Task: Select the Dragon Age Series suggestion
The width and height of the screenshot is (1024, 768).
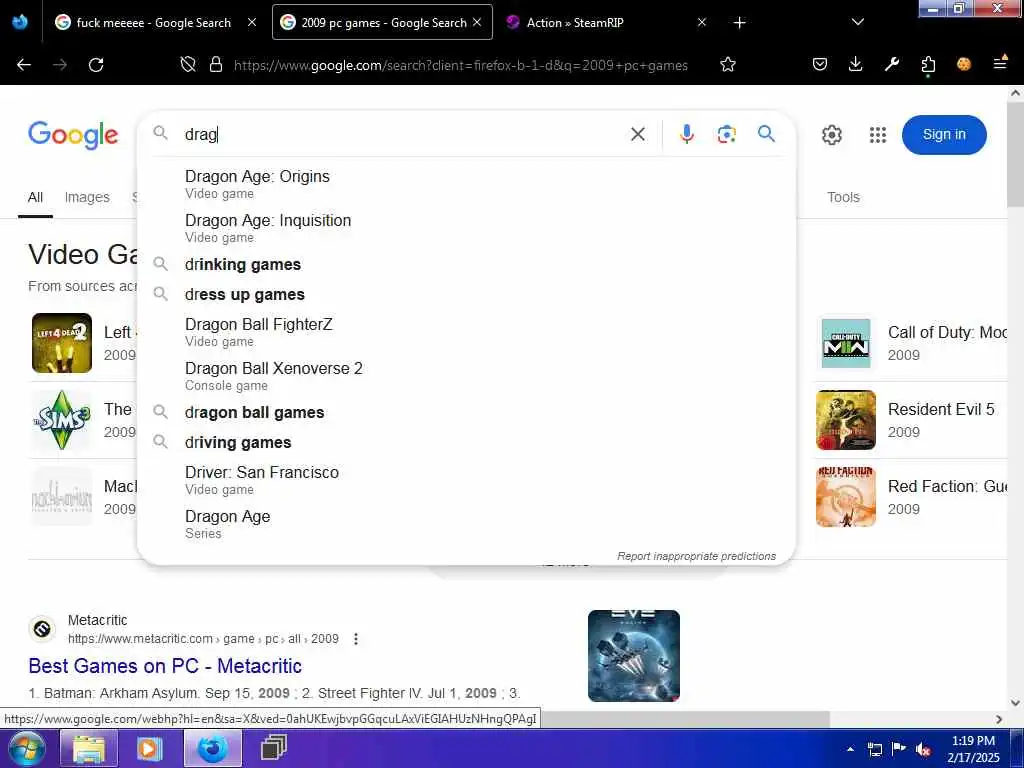Action: coord(466,524)
